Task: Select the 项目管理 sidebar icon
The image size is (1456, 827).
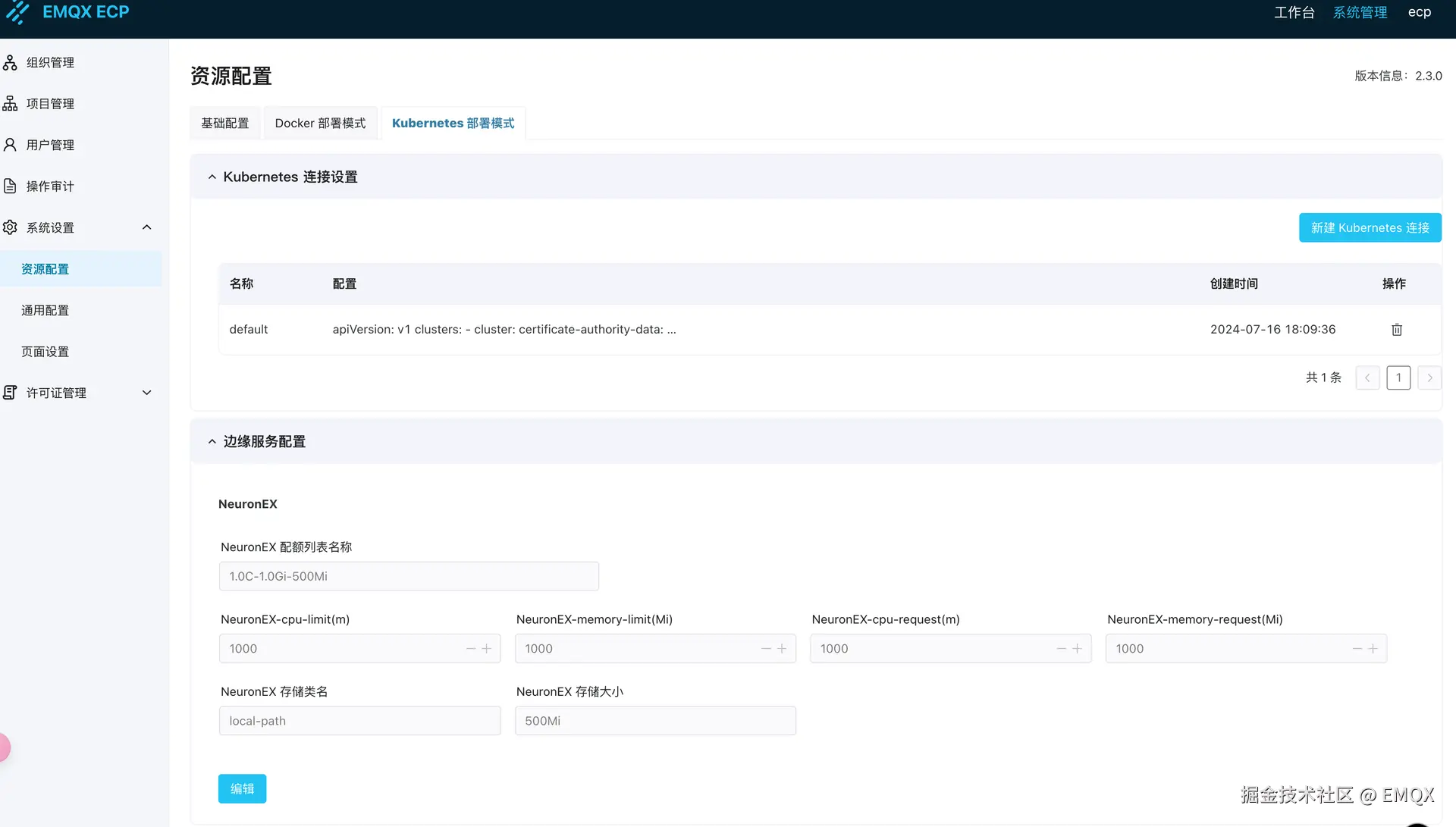Action: (x=10, y=103)
